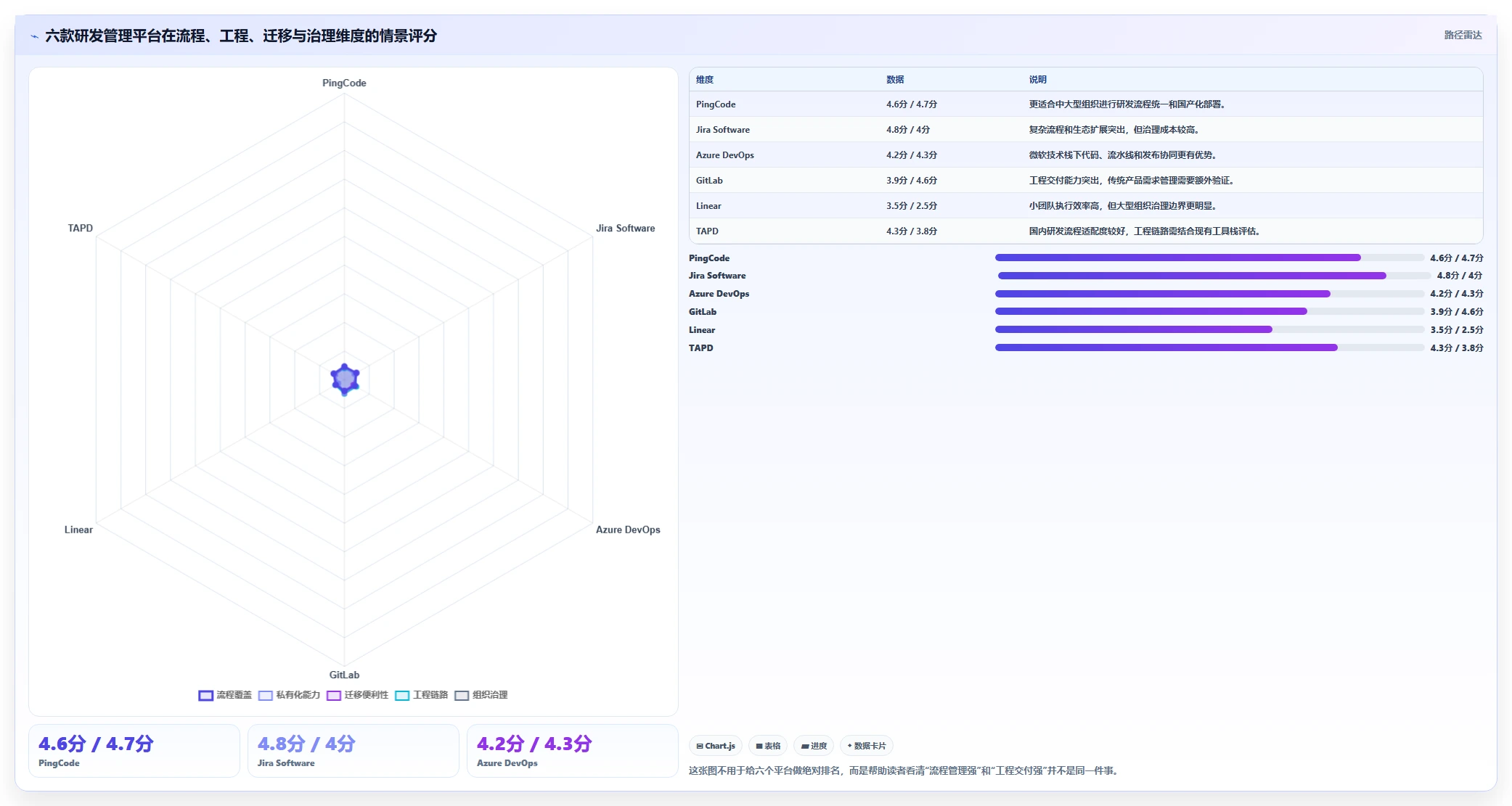Click the GitLab progress bar
The width and height of the screenshot is (1512, 806).
[x=1209, y=311]
